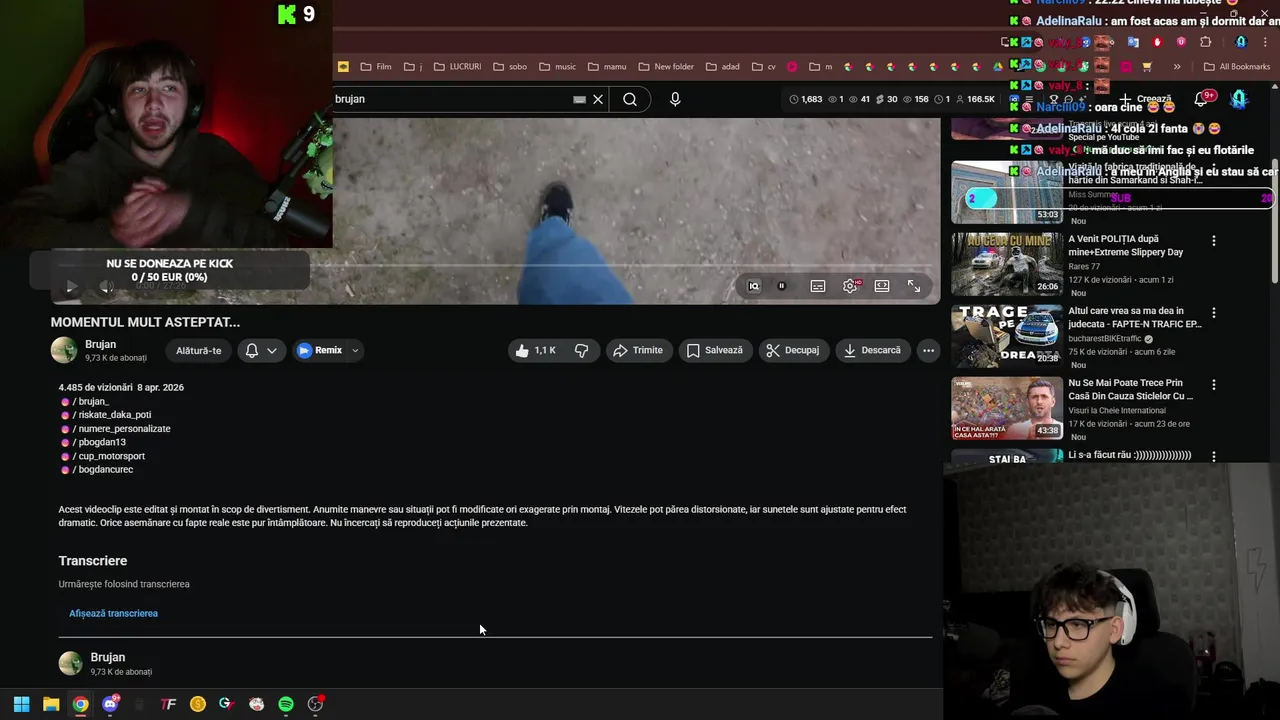Open the sobo bookmarks folder
Screen dimensions: 1280x720
click(509, 67)
